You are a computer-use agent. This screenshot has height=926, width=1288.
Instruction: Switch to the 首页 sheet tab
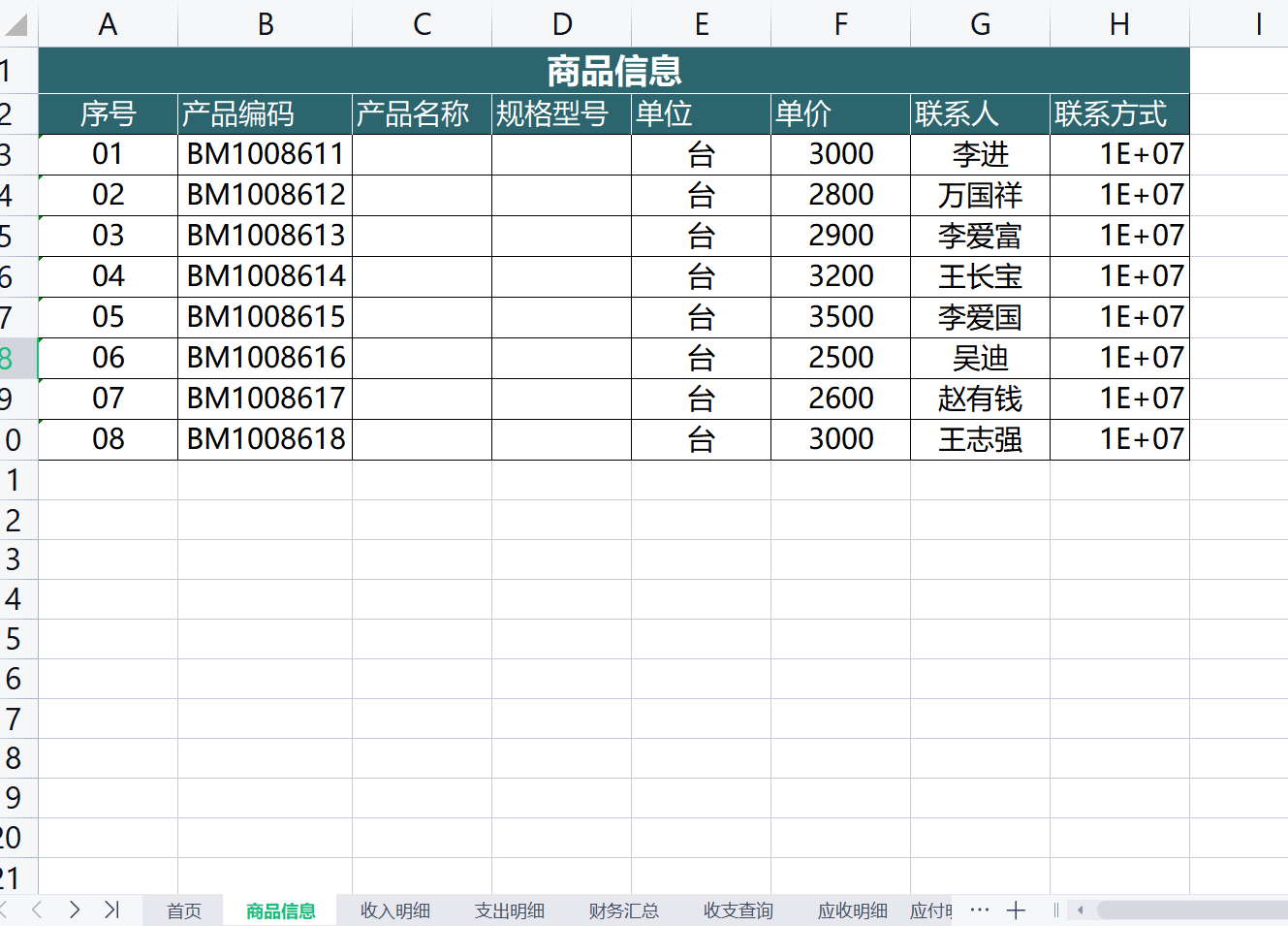(182, 910)
